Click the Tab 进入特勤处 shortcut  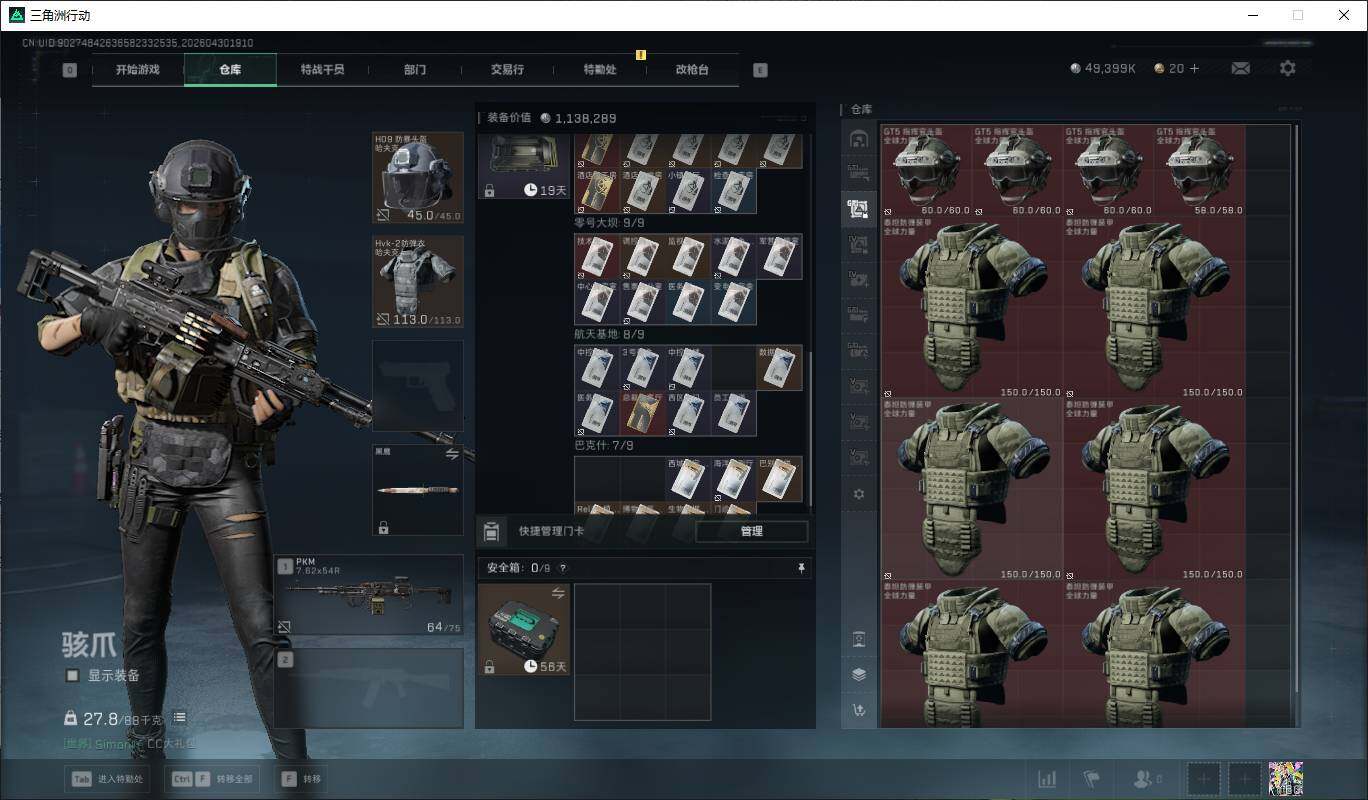(x=107, y=779)
